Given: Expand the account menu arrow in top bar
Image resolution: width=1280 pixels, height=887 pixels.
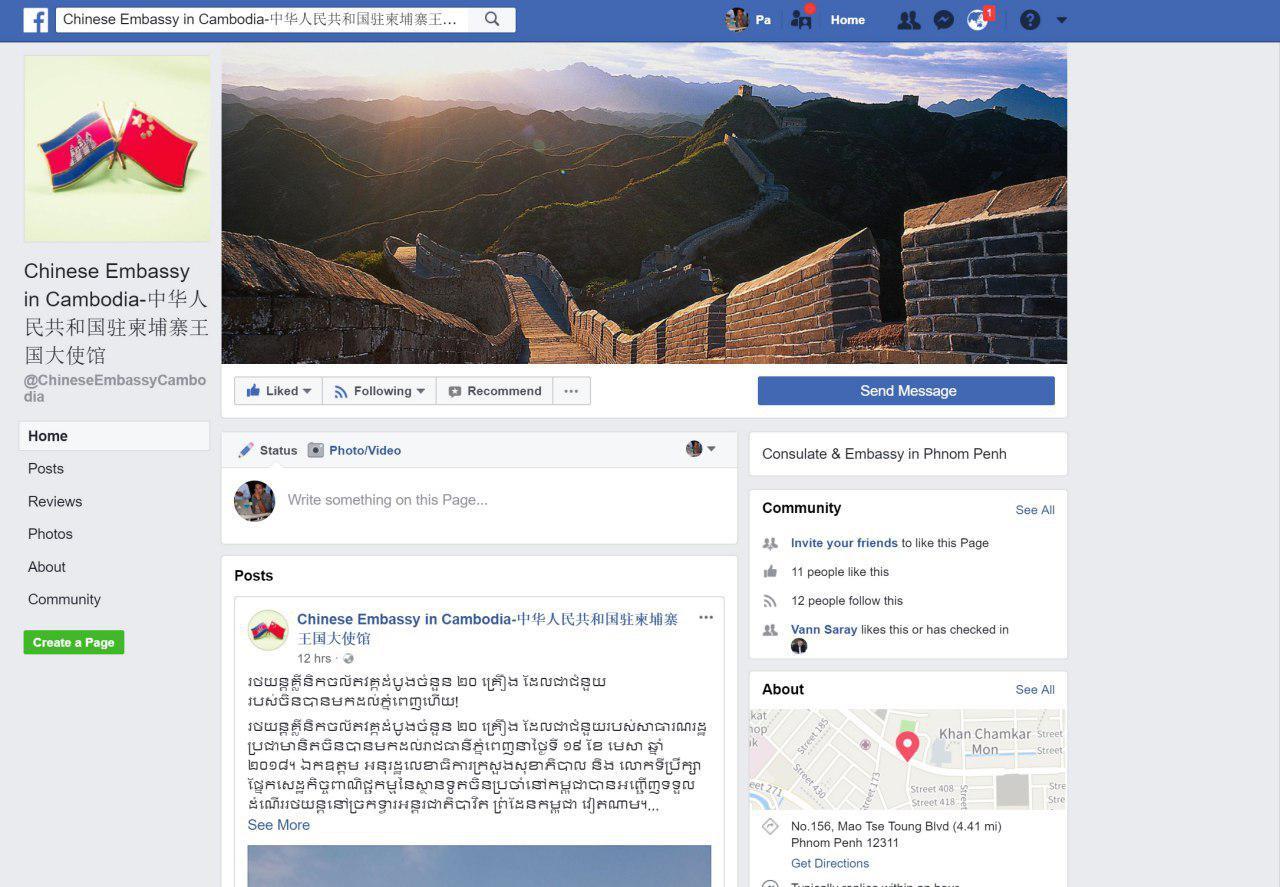Looking at the screenshot, I should (x=1062, y=20).
